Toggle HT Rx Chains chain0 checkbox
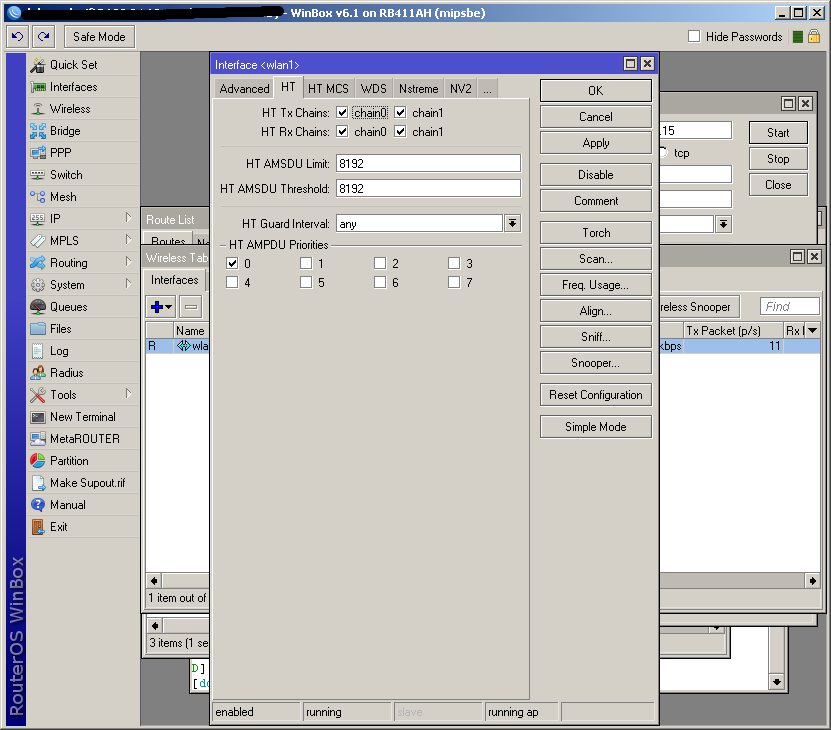Image resolution: width=831 pixels, height=730 pixels. tap(342, 131)
